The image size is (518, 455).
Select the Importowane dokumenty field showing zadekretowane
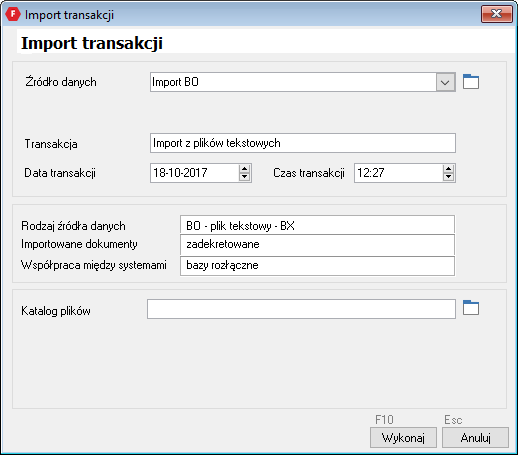317,245
